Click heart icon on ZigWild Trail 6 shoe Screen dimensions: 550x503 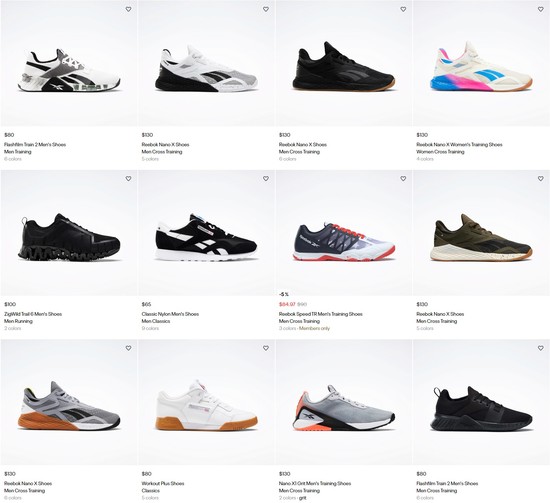[128, 179]
